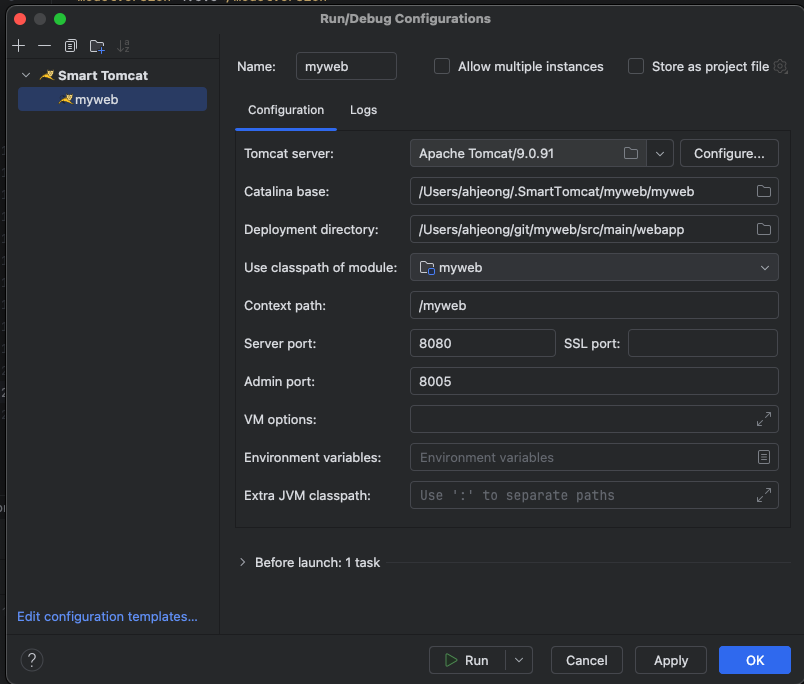Open the module classpath dropdown

[765, 267]
